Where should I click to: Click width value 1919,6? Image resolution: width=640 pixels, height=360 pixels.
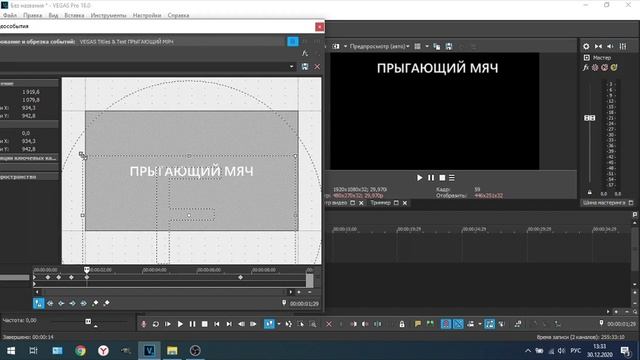coord(31,92)
